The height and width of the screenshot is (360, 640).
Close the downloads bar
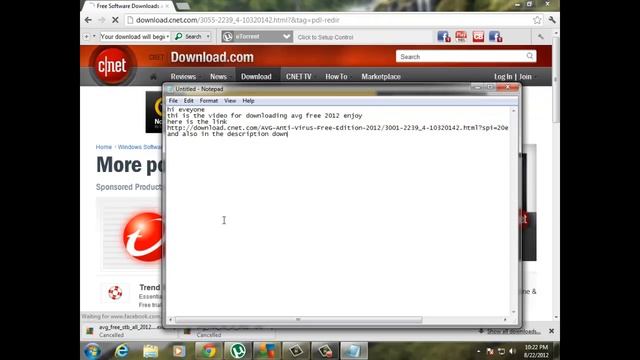(x=551, y=331)
